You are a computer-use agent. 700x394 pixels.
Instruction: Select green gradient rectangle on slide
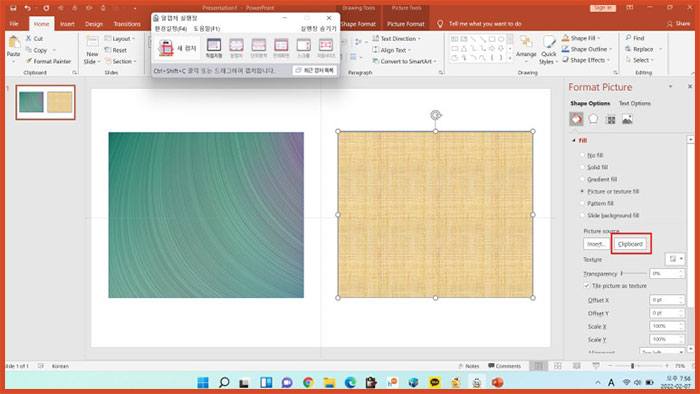point(206,215)
